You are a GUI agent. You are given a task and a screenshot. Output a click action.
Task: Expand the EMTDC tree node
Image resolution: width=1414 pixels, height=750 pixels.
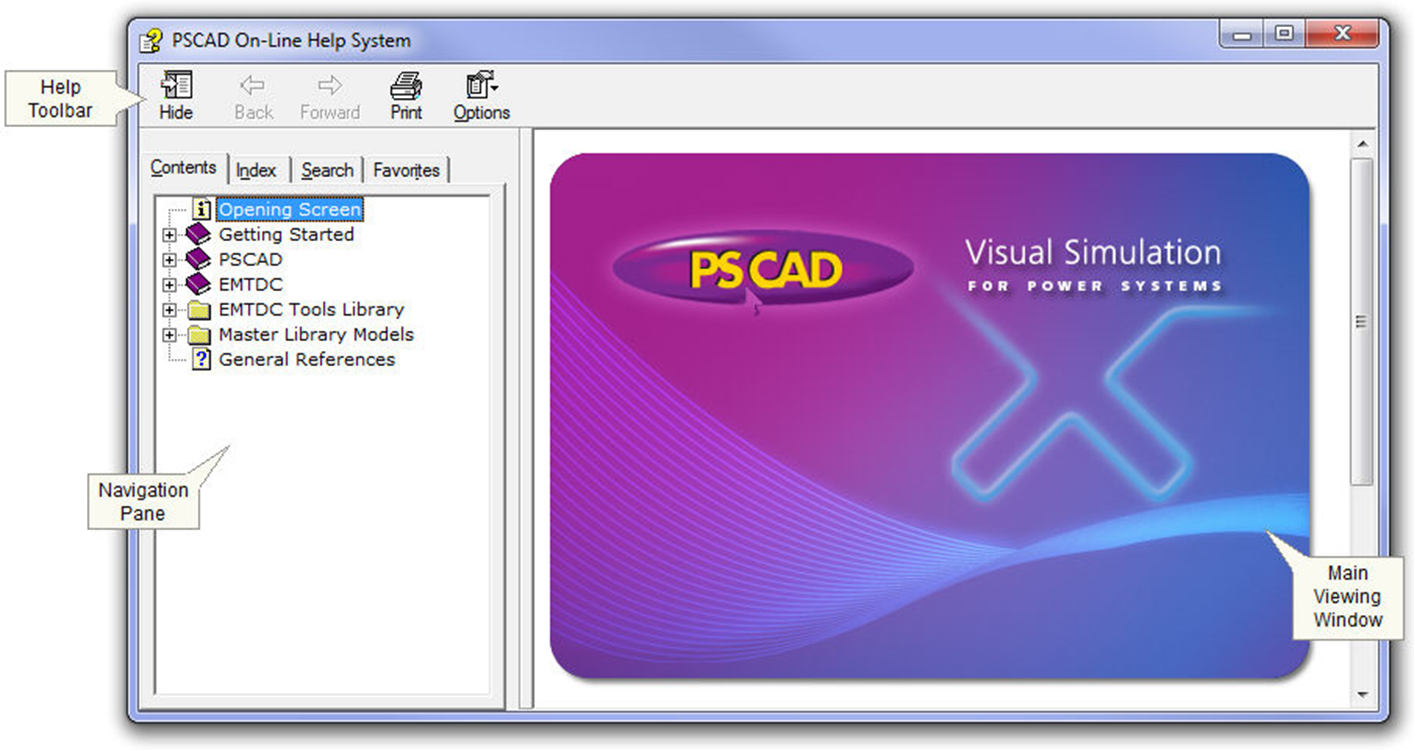pyautogui.click(x=169, y=285)
